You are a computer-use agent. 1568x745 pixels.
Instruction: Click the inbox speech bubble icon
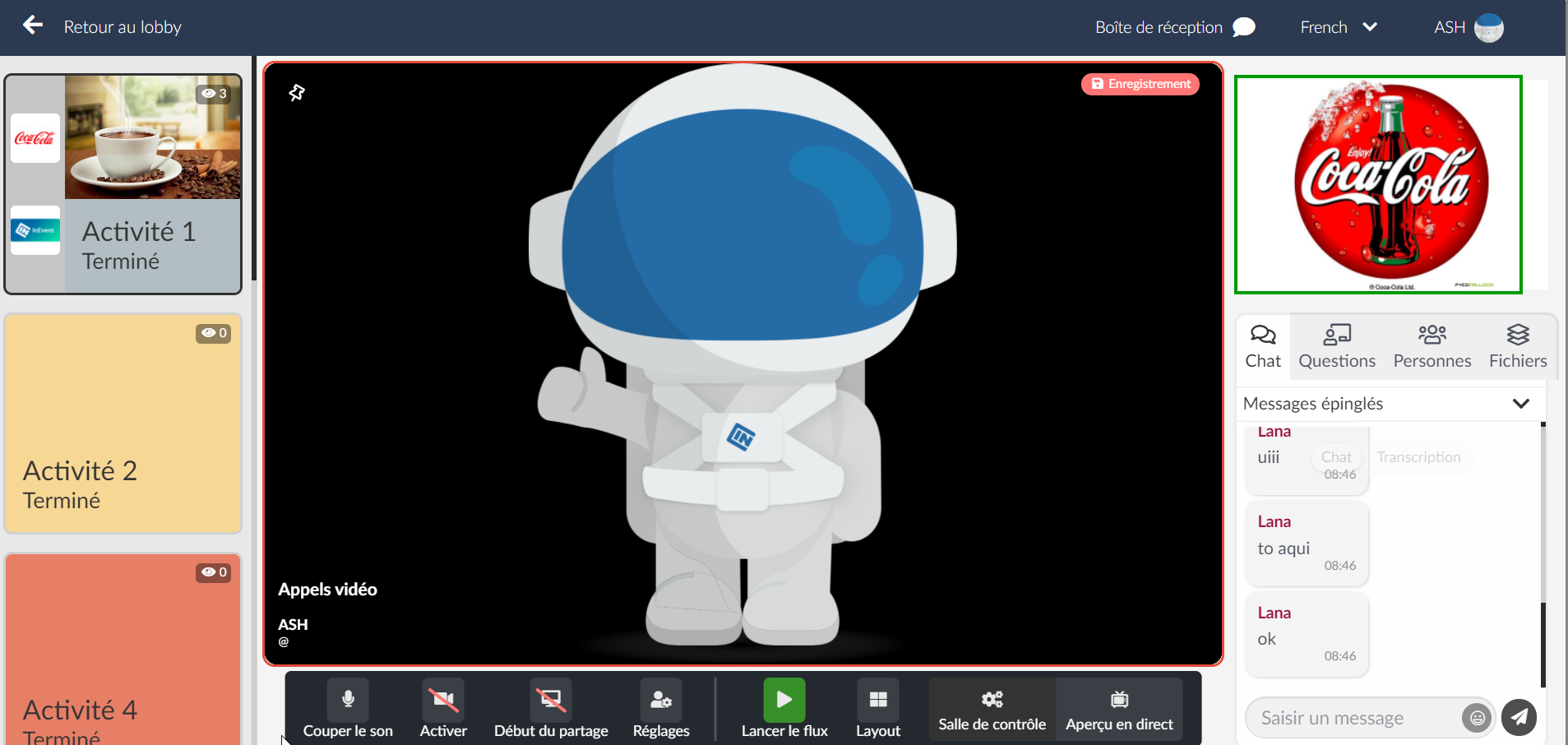coord(1244,27)
